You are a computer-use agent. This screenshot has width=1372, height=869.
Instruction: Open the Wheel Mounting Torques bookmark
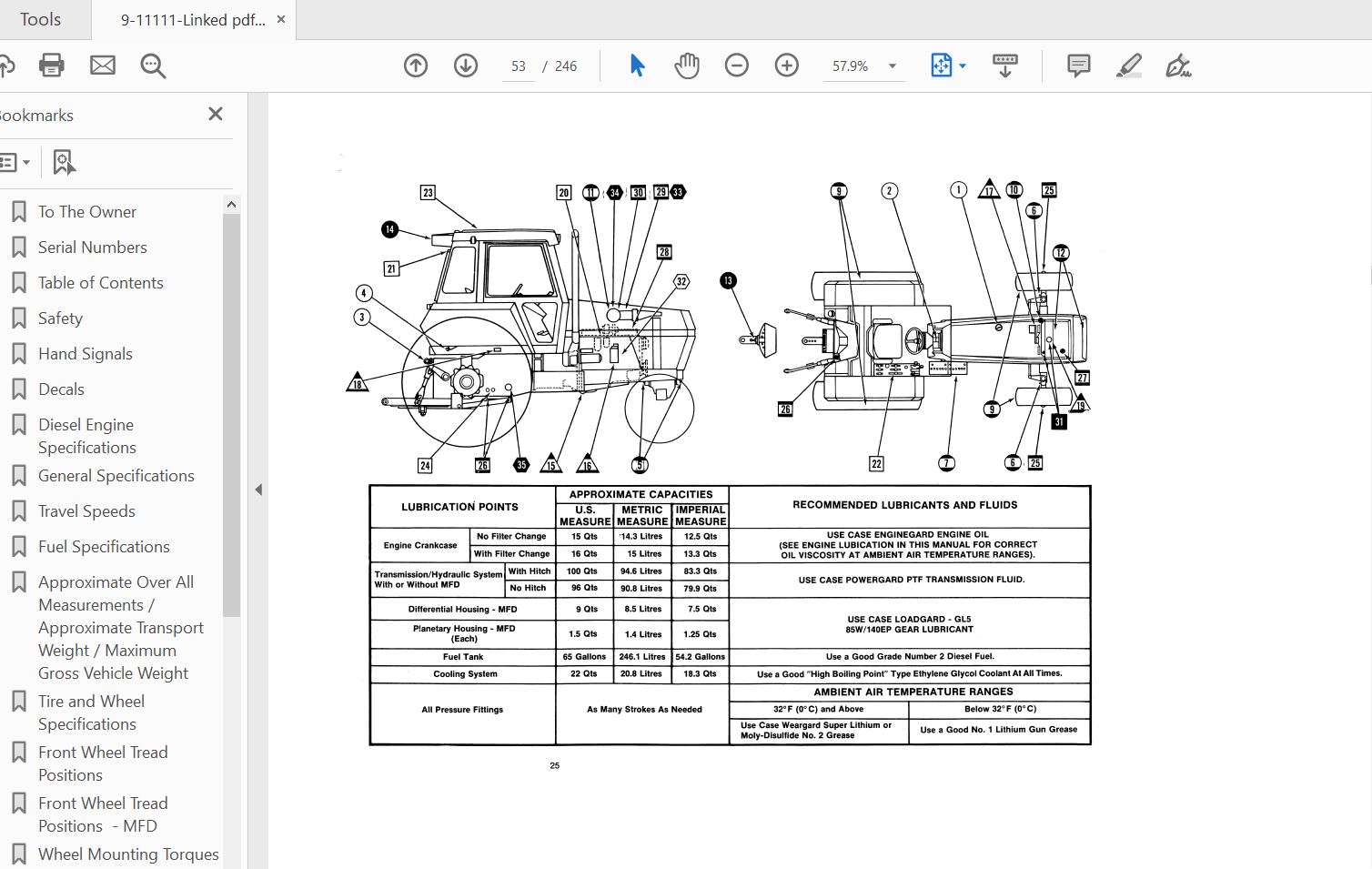[x=128, y=854]
